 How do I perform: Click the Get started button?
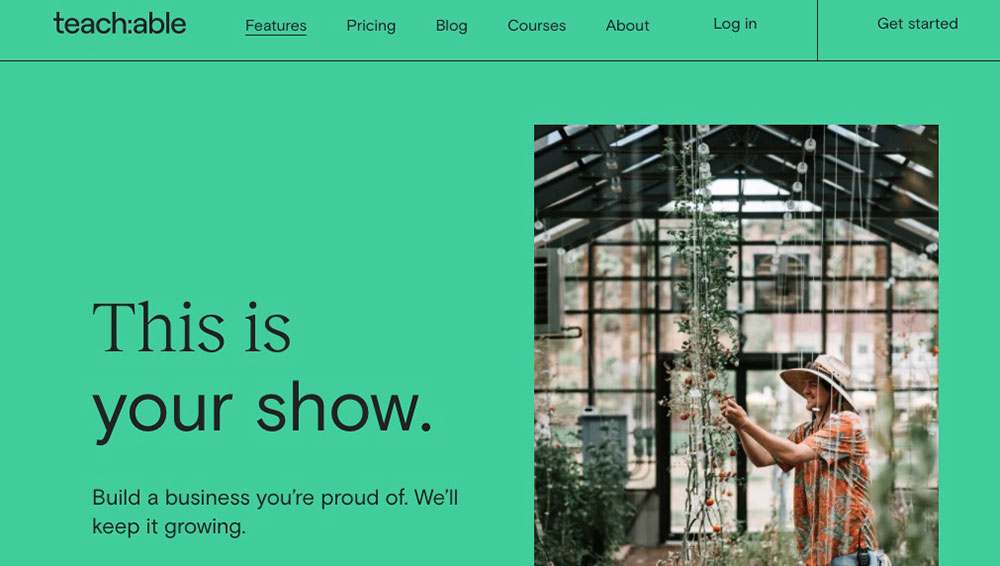(917, 24)
